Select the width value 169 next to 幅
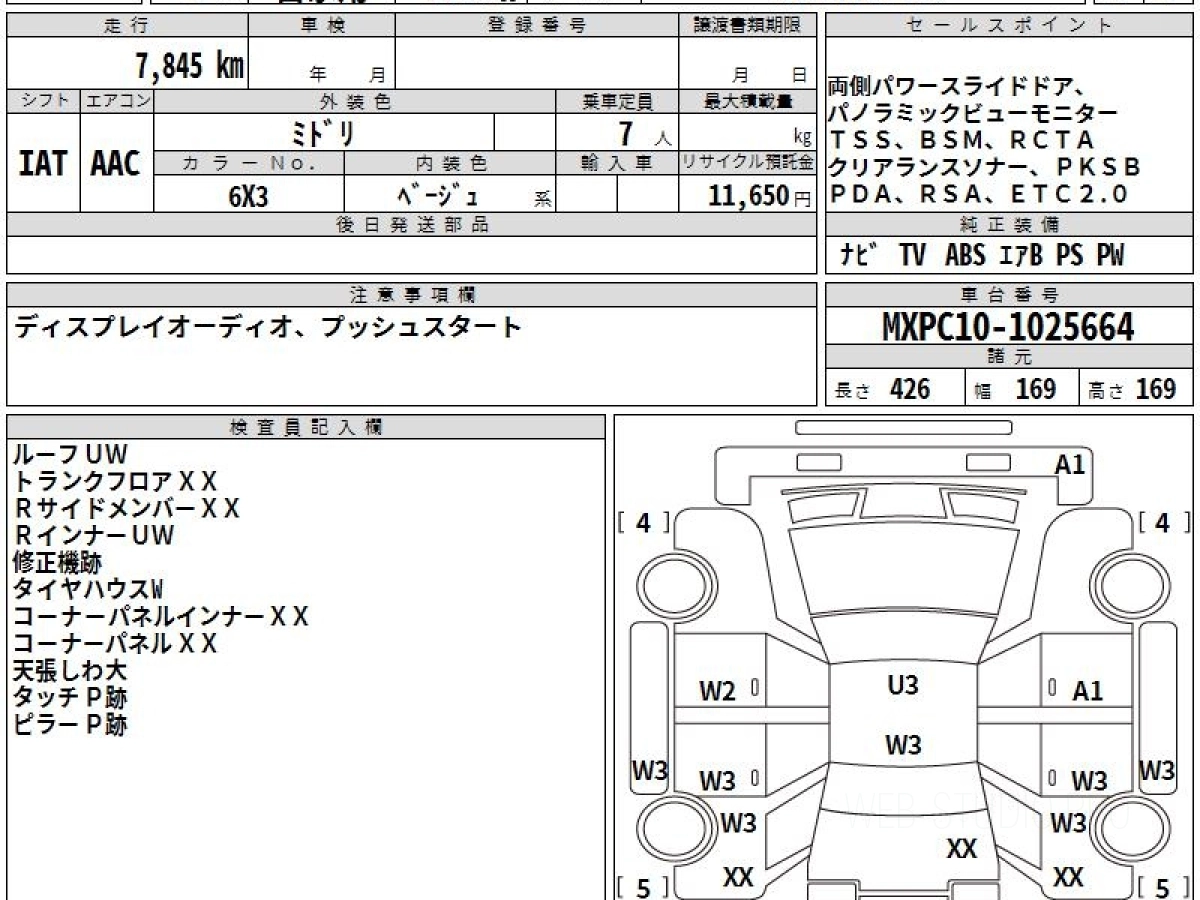This screenshot has width=1200, height=900. pyautogui.click(x=1036, y=389)
